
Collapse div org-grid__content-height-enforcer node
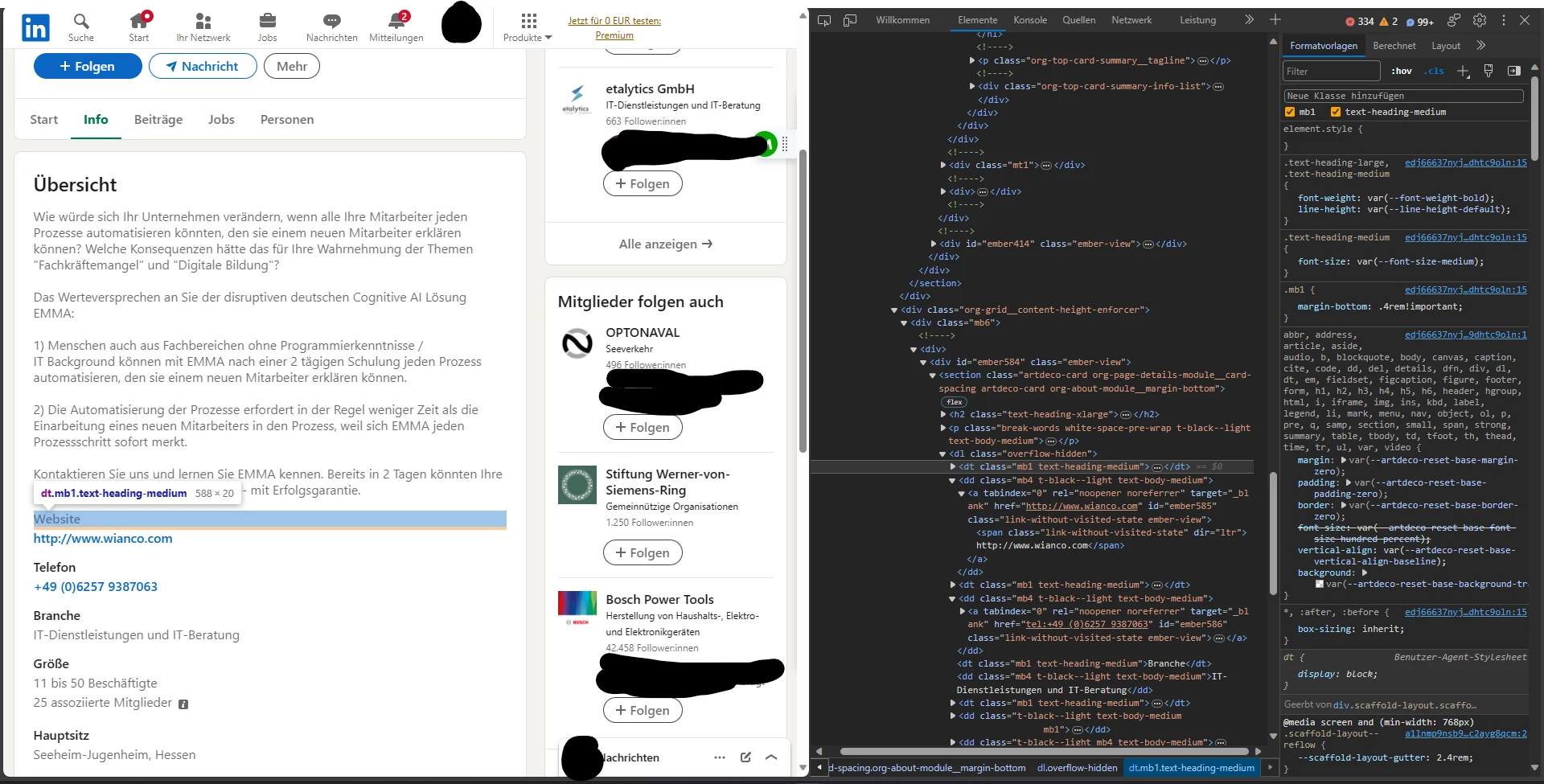894,310
